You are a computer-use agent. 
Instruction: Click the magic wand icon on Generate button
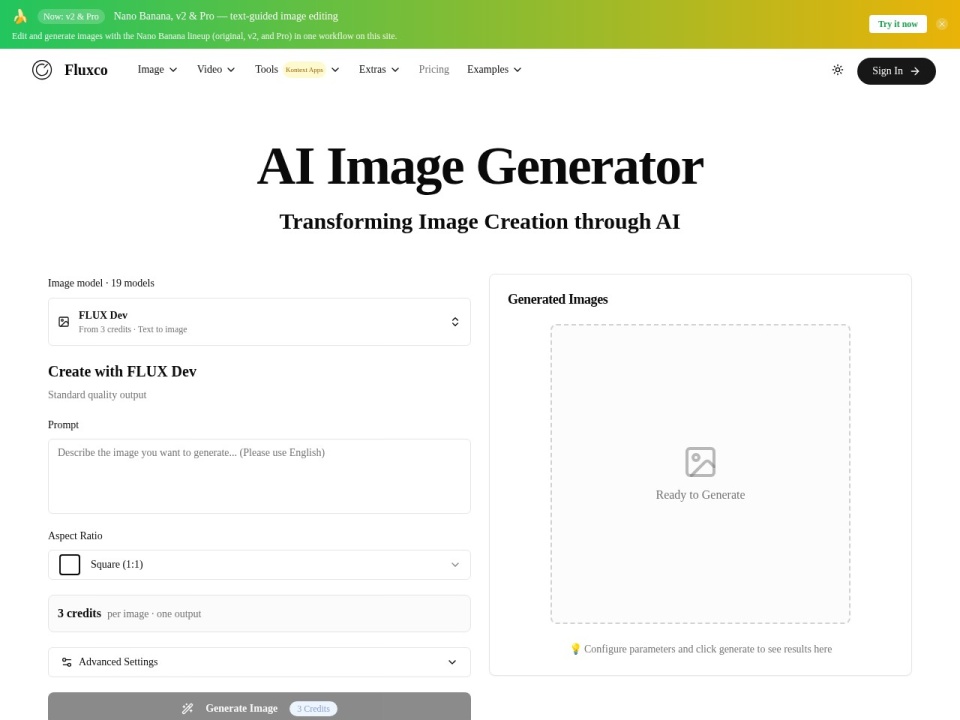pos(187,708)
